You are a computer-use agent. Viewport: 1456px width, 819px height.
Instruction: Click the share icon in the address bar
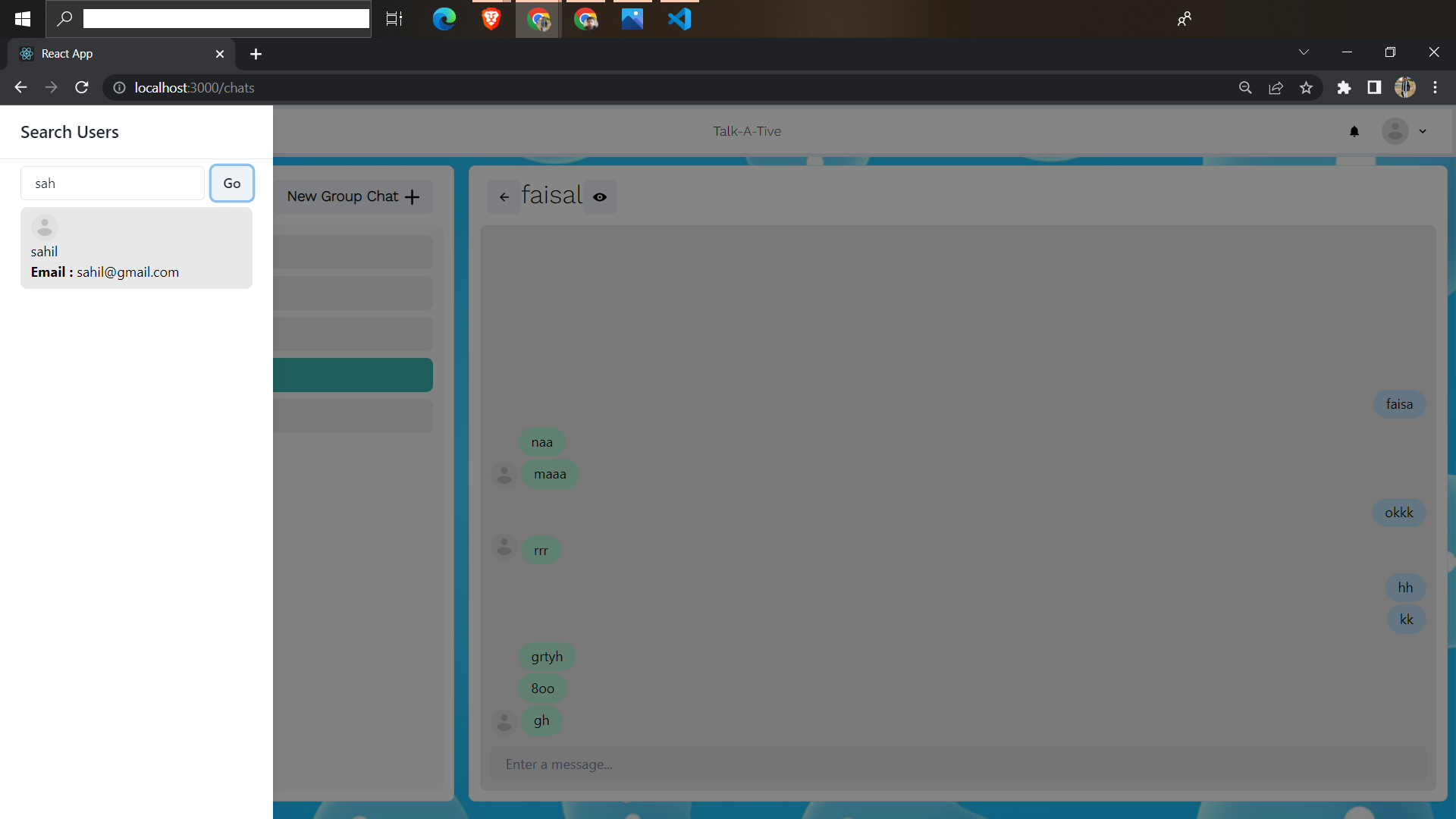[x=1276, y=87]
